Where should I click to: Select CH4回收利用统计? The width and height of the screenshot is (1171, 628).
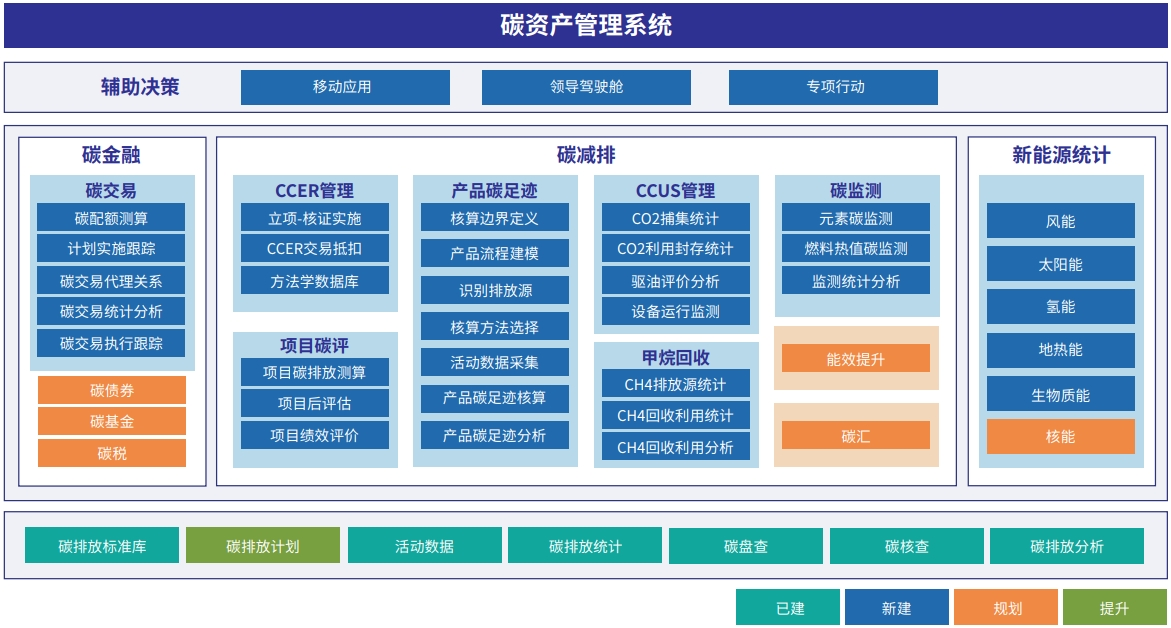(x=675, y=415)
